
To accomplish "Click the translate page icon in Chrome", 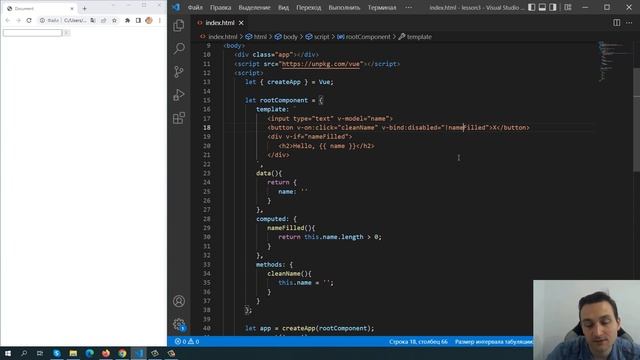I will [x=93, y=20].
